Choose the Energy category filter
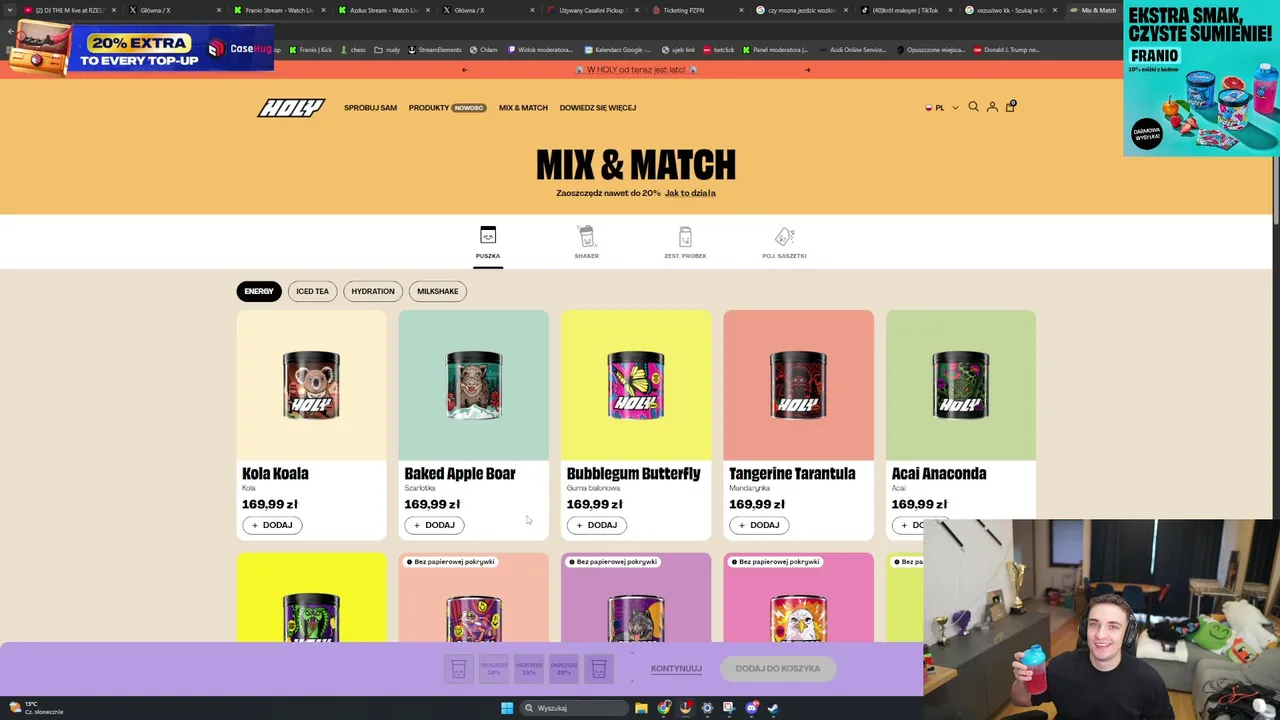Screen dimensions: 1280x720 259,291
